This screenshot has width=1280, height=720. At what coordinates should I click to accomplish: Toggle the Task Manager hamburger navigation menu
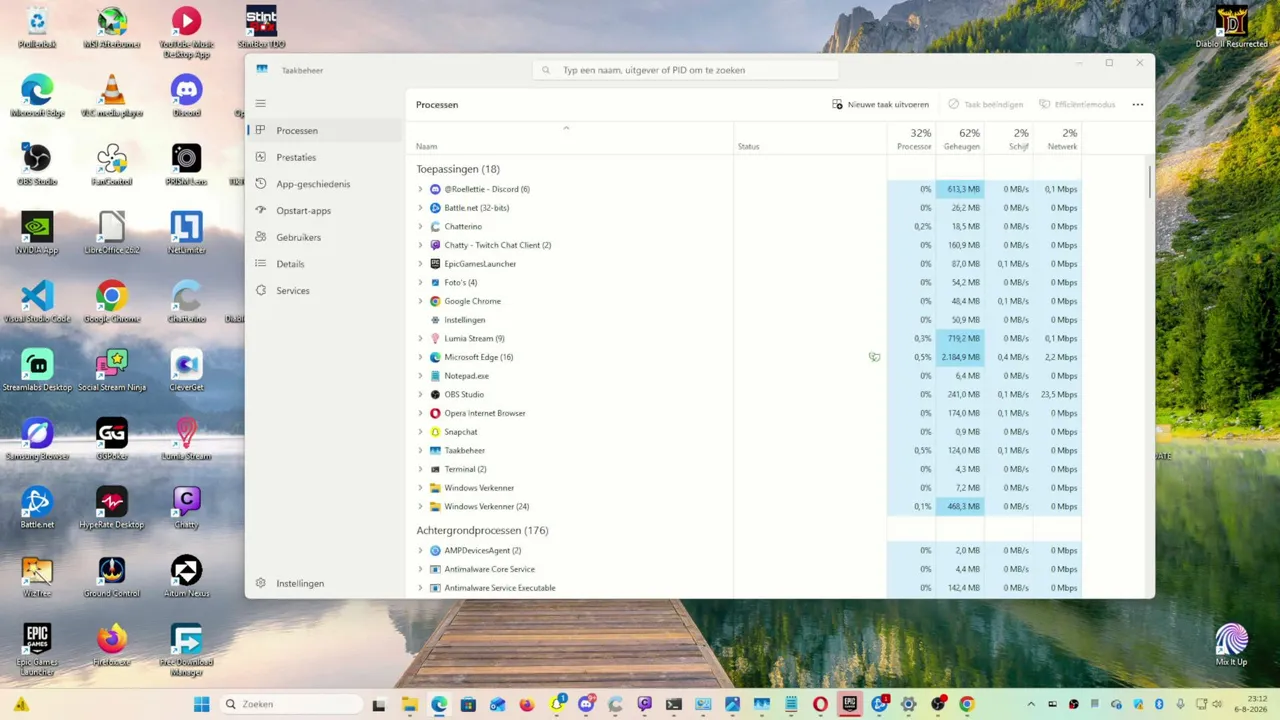pos(260,104)
